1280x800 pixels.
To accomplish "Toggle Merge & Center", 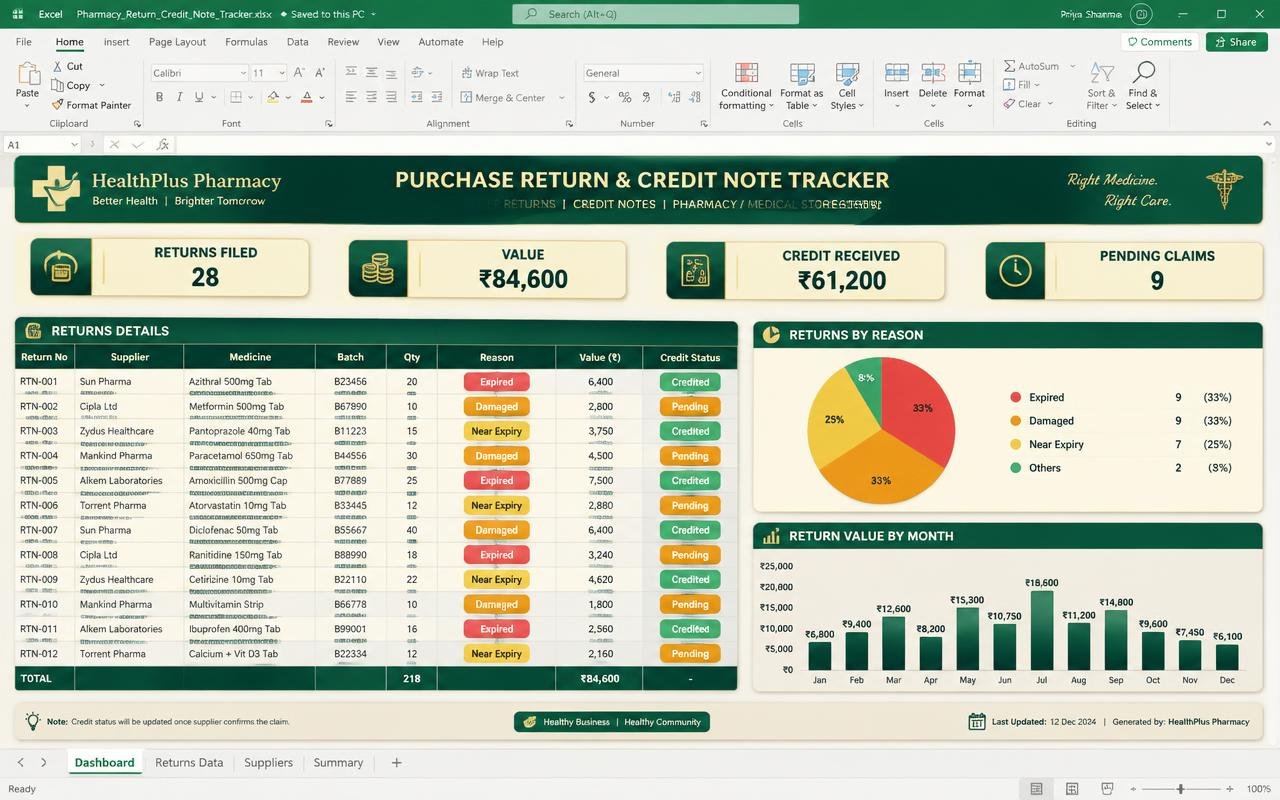I will tap(503, 98).
